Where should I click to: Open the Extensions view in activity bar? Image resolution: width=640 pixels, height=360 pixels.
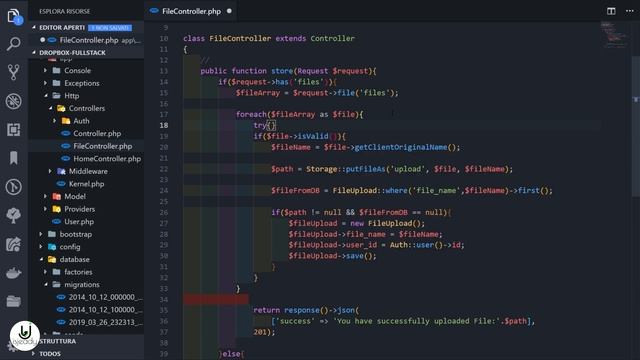pos(13,130)
